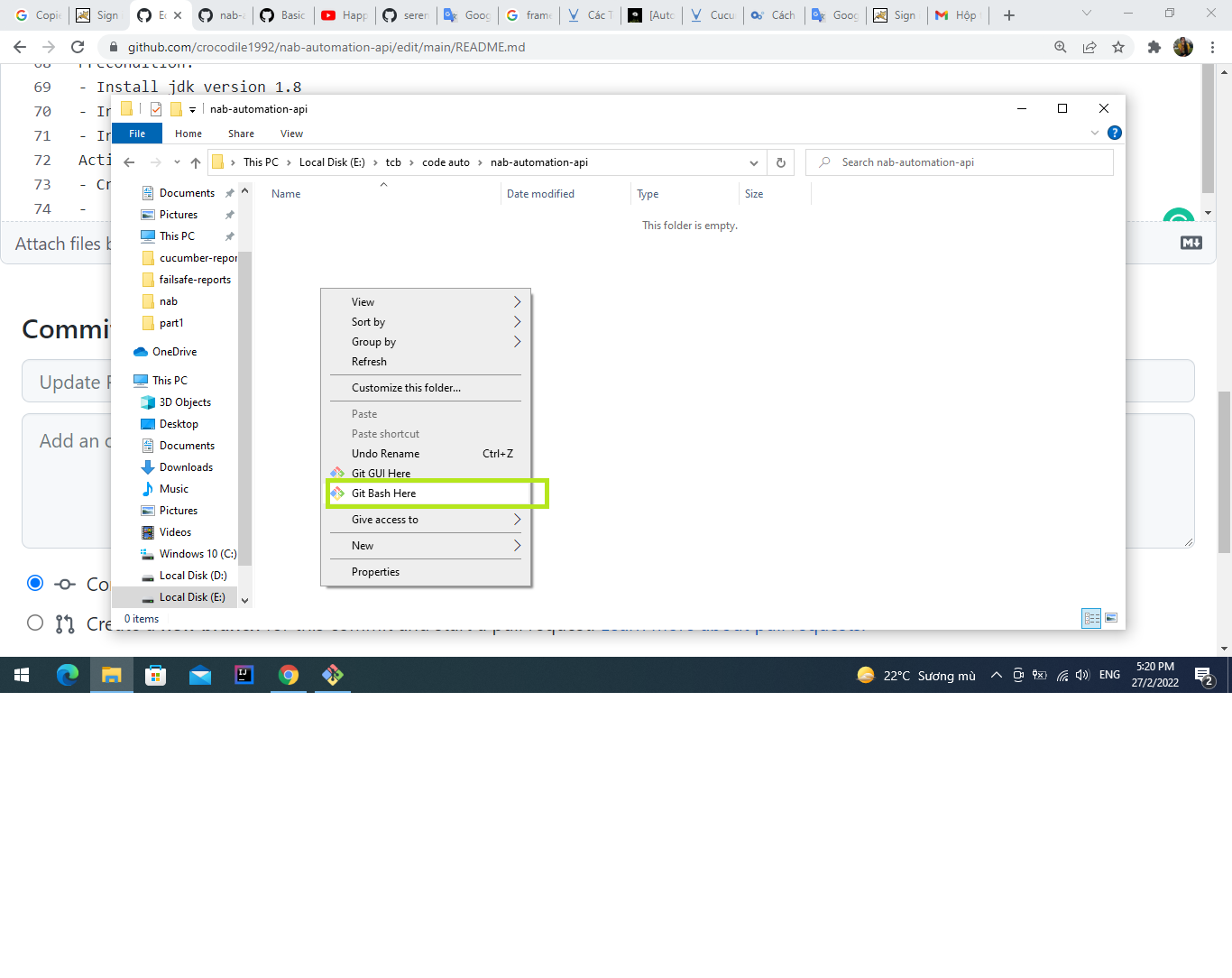Select create new branch radio button
Screen dimensions: 1232x978
click(35, 623)
